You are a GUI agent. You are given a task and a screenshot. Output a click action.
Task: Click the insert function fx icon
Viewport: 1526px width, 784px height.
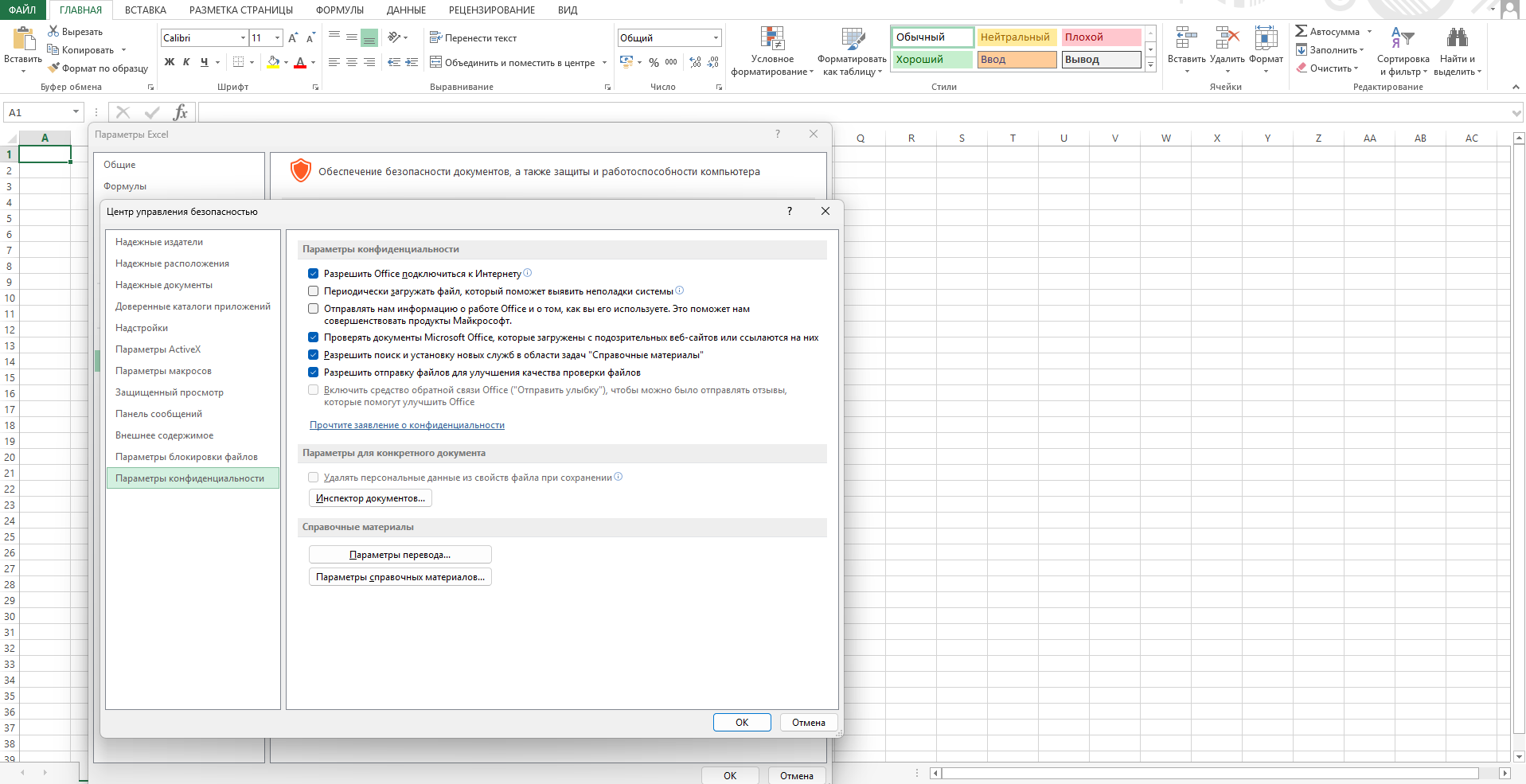(x=181, y=112)
